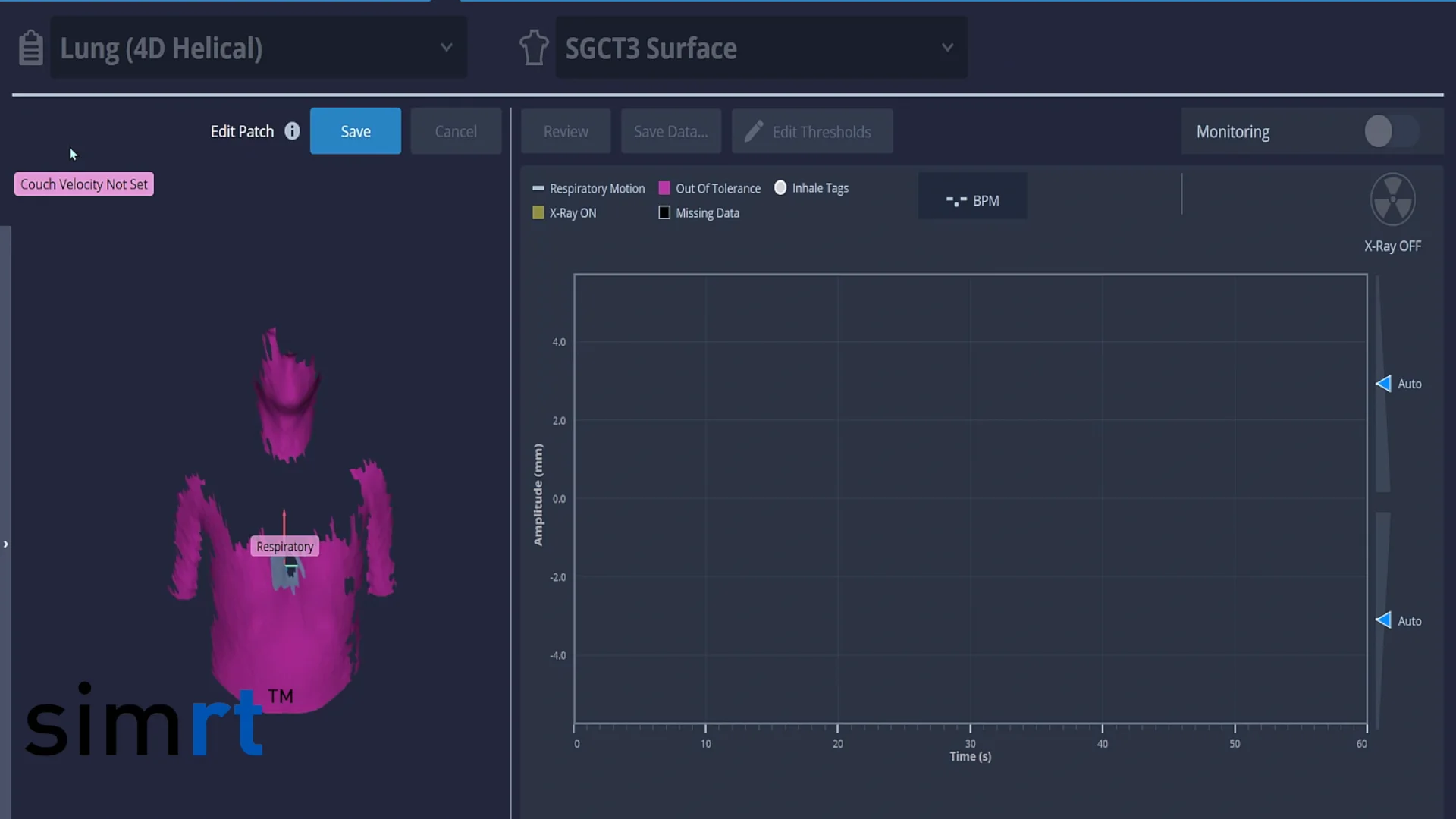The width and height of the screenshot is (1456, 819).
Task: Click the clipboard protocol icon
Action: point(30,48)
